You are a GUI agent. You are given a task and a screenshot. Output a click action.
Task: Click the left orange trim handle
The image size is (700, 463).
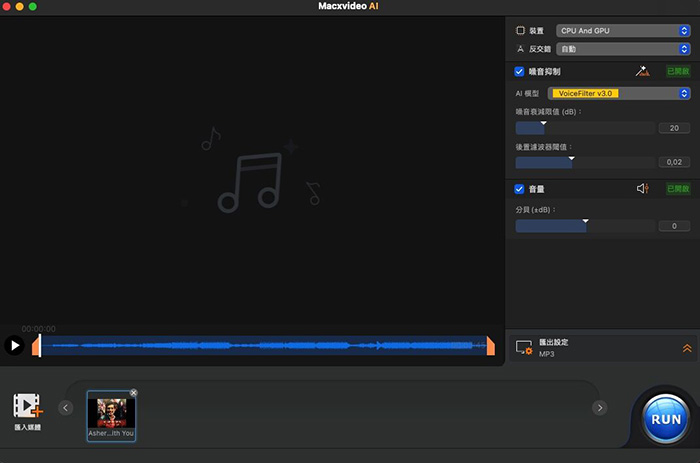pos(35,346)
